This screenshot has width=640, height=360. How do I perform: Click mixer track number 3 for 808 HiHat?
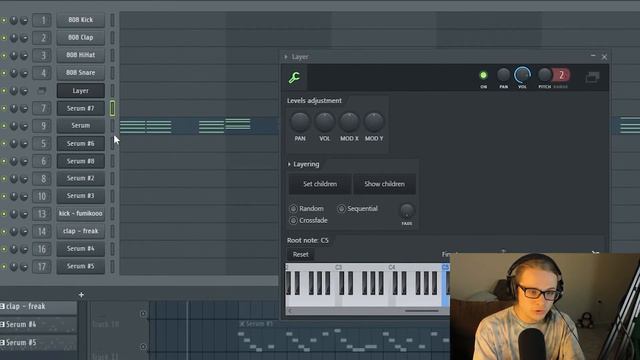point(42,55)
